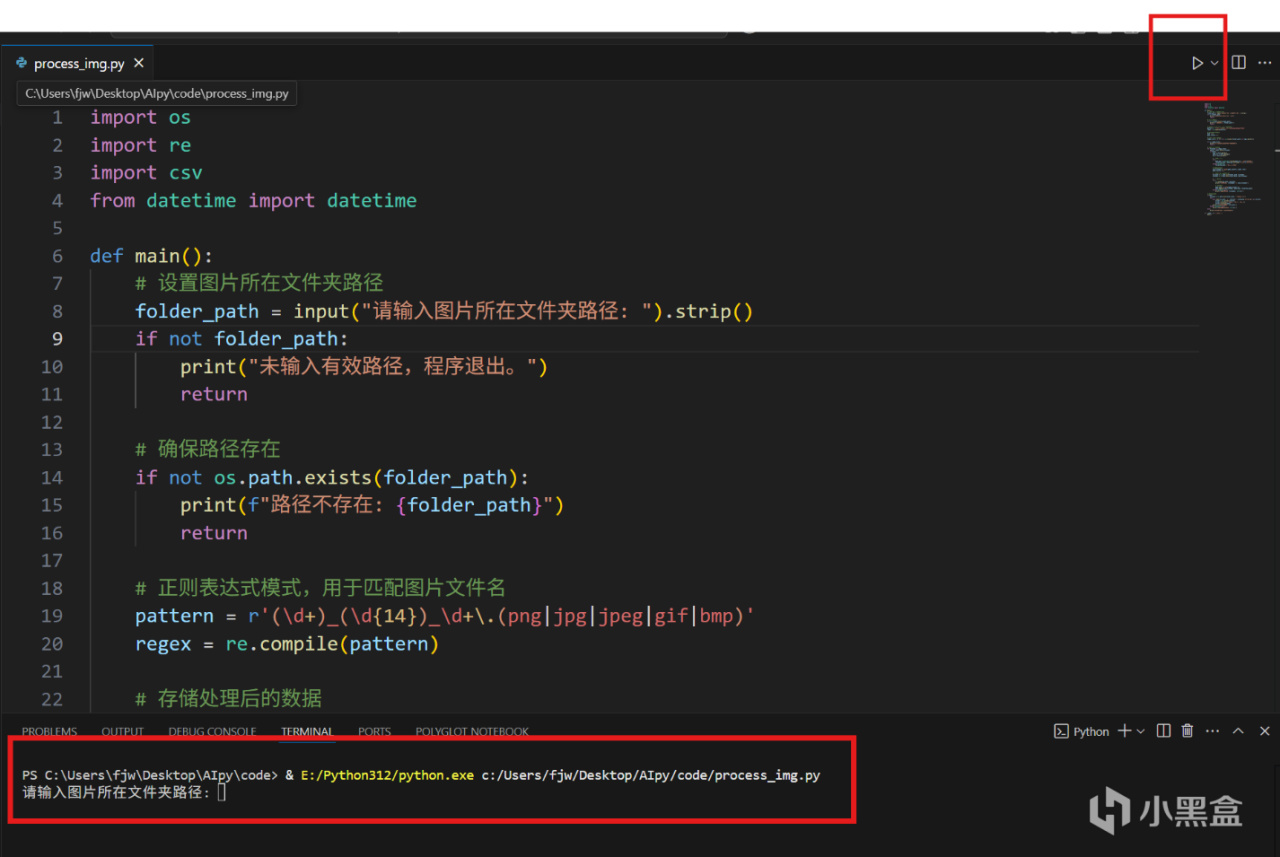
Task: Select the process_img.py editor tab
Action: (80, 63)
